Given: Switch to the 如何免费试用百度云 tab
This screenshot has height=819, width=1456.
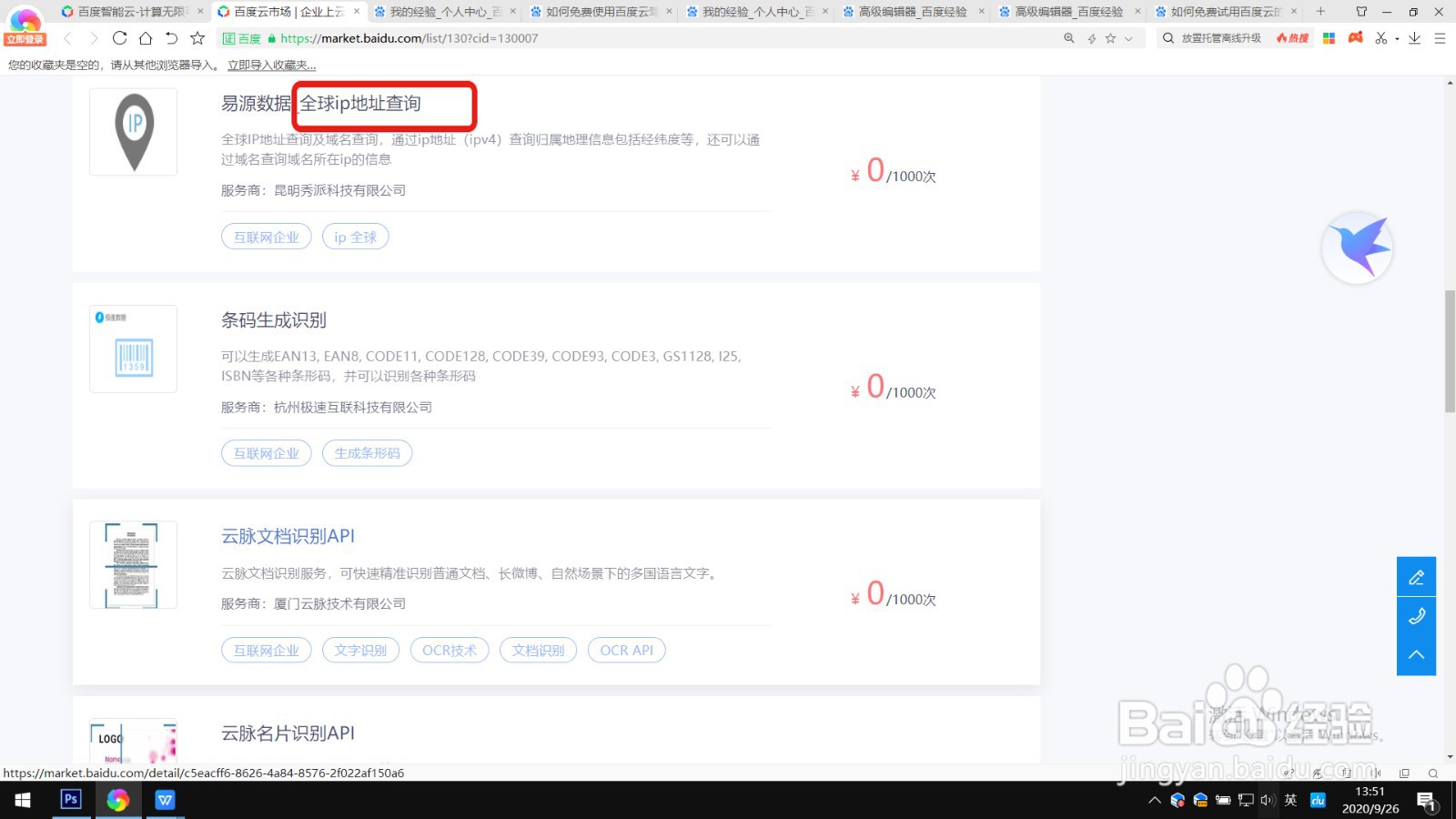Looking at the screenshot, I should [x=1226, y=12].
